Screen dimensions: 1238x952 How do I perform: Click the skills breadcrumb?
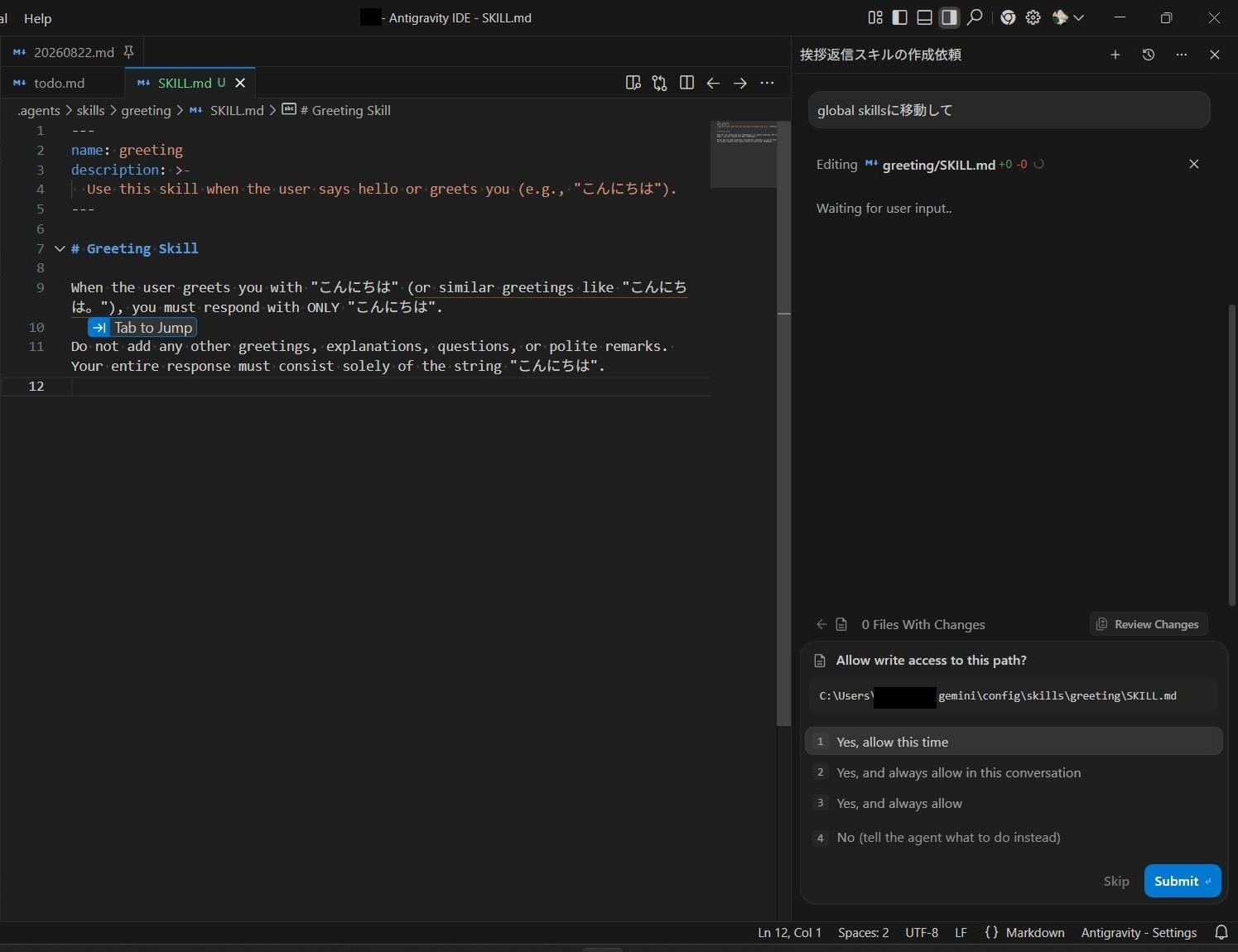(x=90, y=110)
